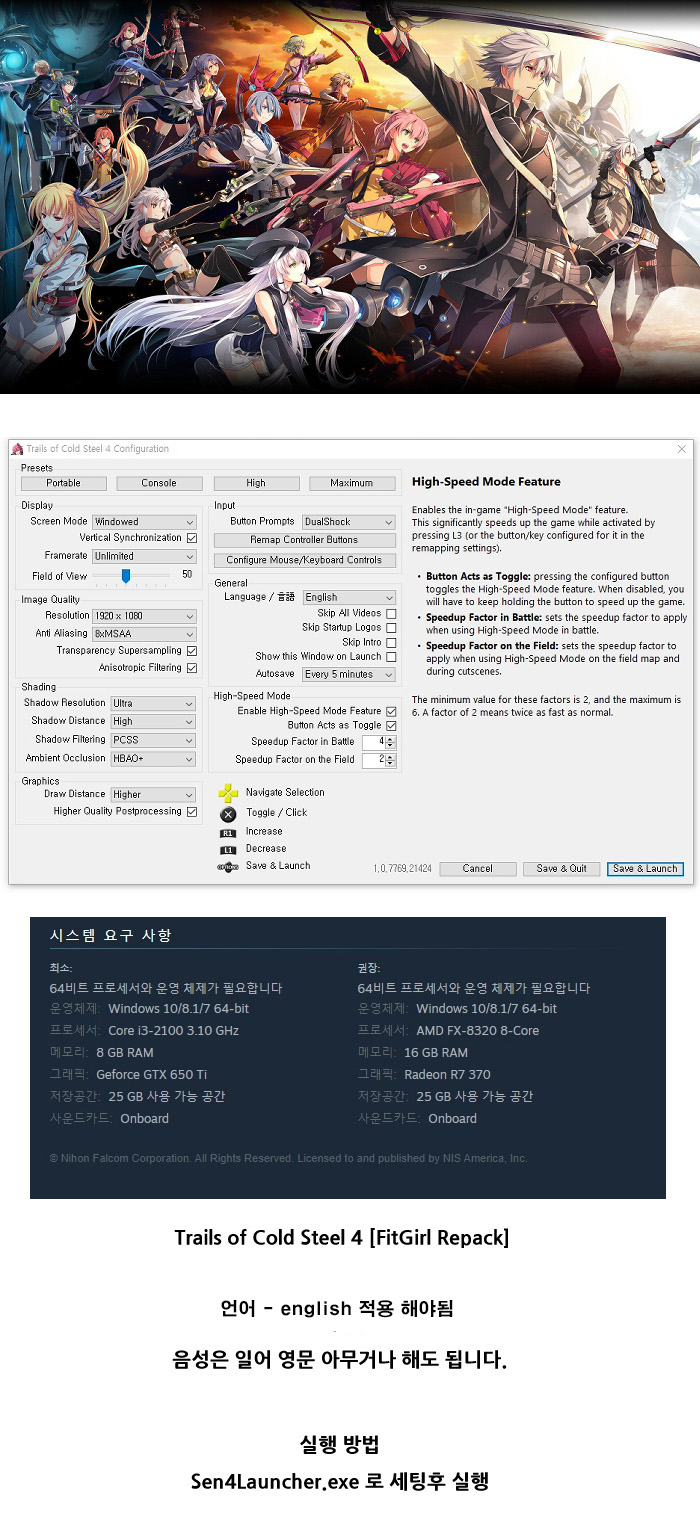The image size is (700, 1525).
Task: Click the High-Speed Mode Feature heading
Action: (486, 482)
